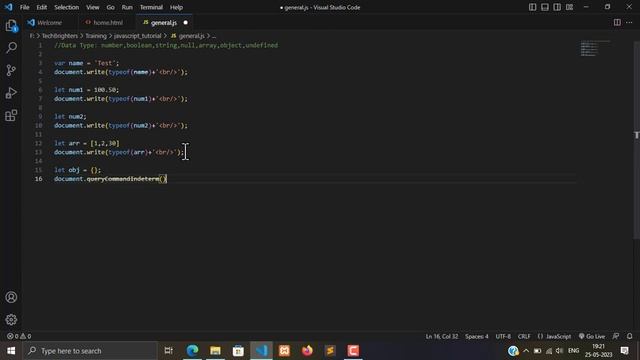This screenshot has width=640, height=360.
Task: Switch to the Welcome tab
Action: click(x=49, y=23)
